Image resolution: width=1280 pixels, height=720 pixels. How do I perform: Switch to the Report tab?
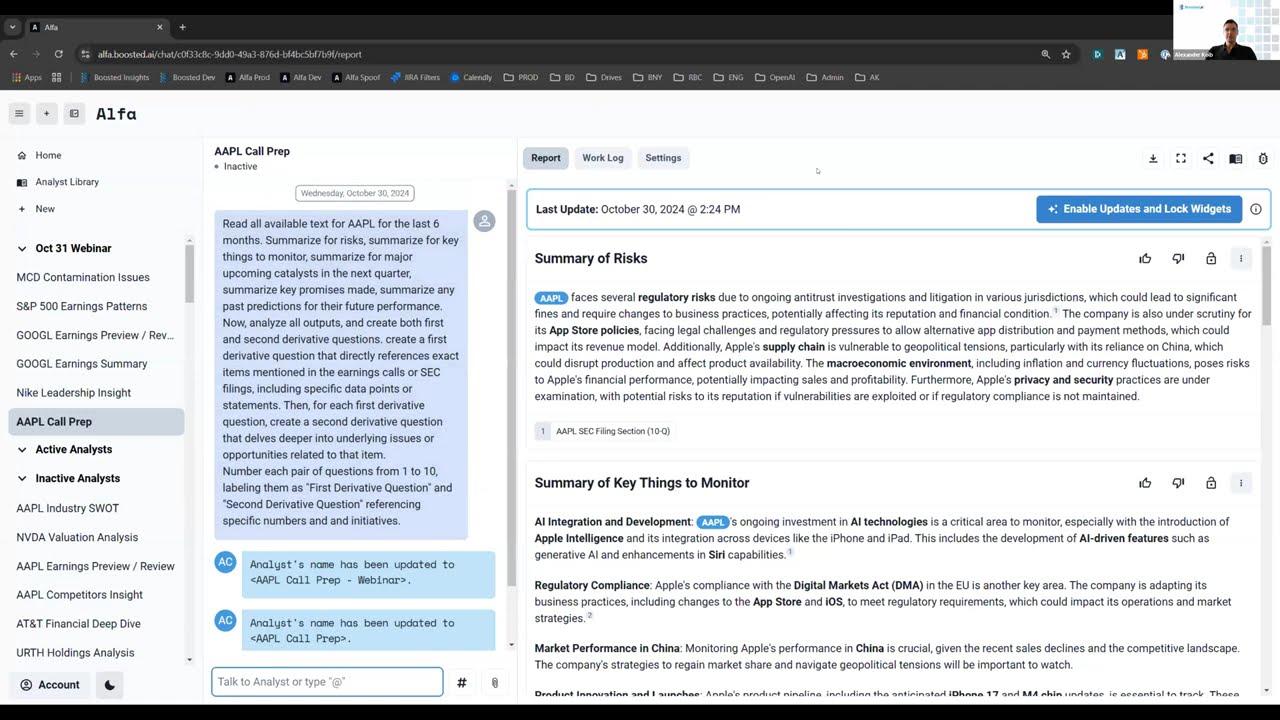(546, 158)
